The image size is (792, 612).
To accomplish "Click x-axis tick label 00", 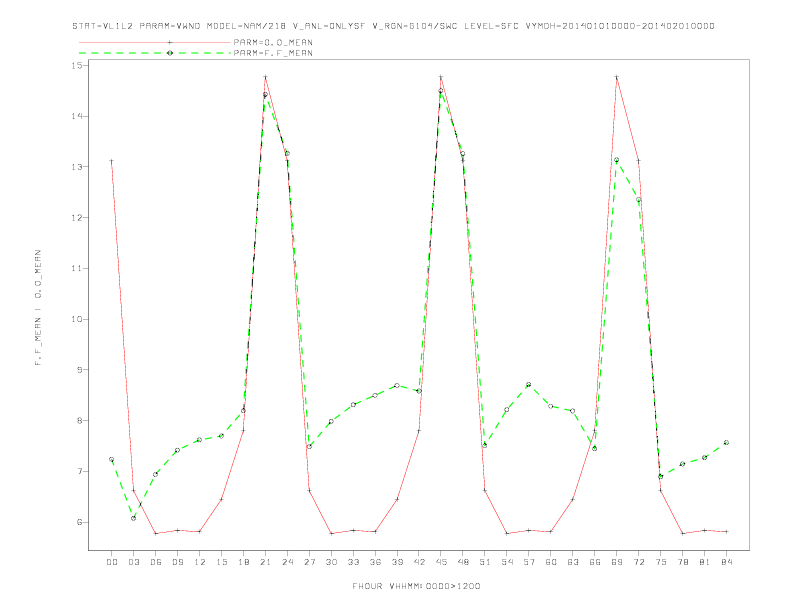I will (x=112, y=562).
